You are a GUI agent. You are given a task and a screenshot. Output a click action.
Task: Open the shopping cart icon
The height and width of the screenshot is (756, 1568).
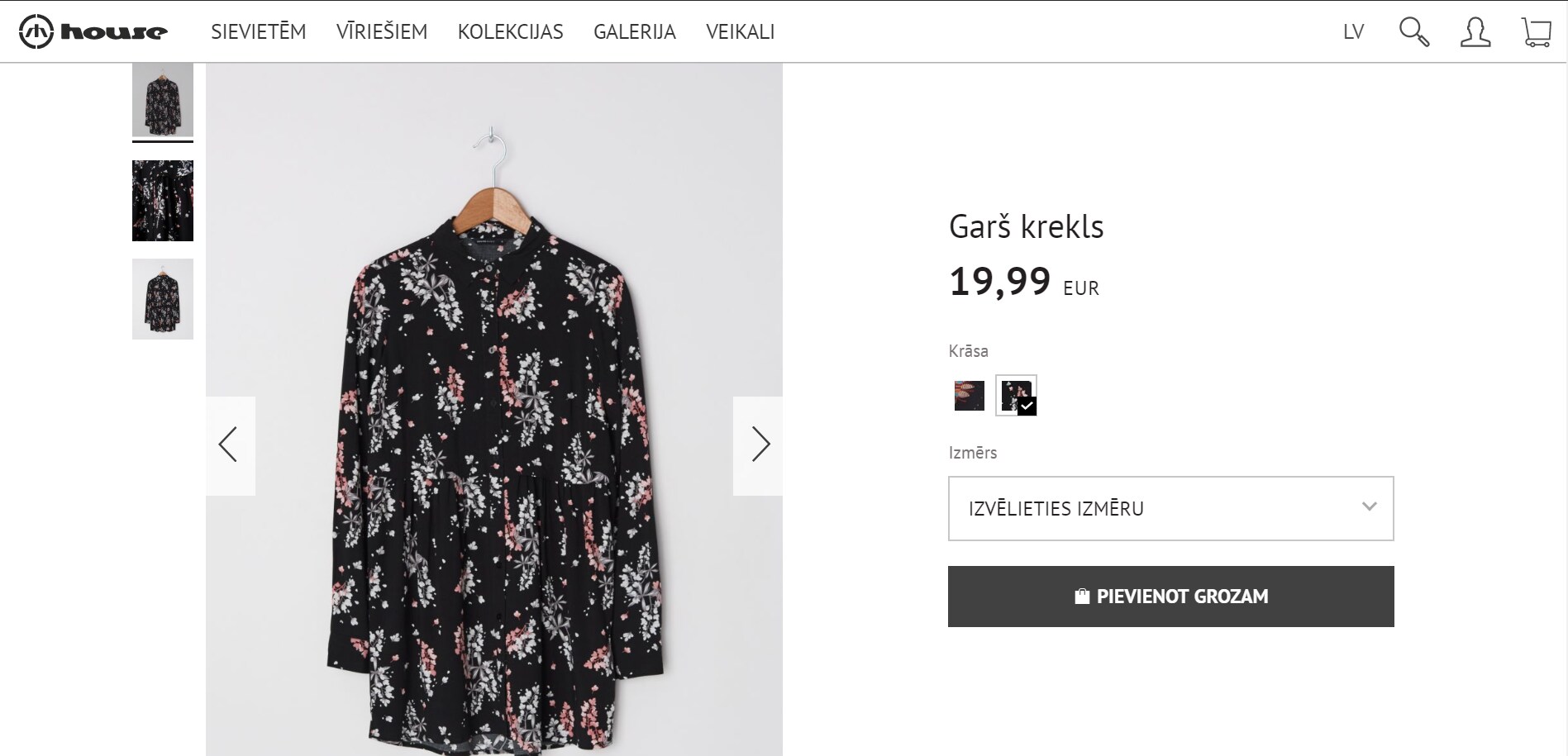(x=1536, y=32)
